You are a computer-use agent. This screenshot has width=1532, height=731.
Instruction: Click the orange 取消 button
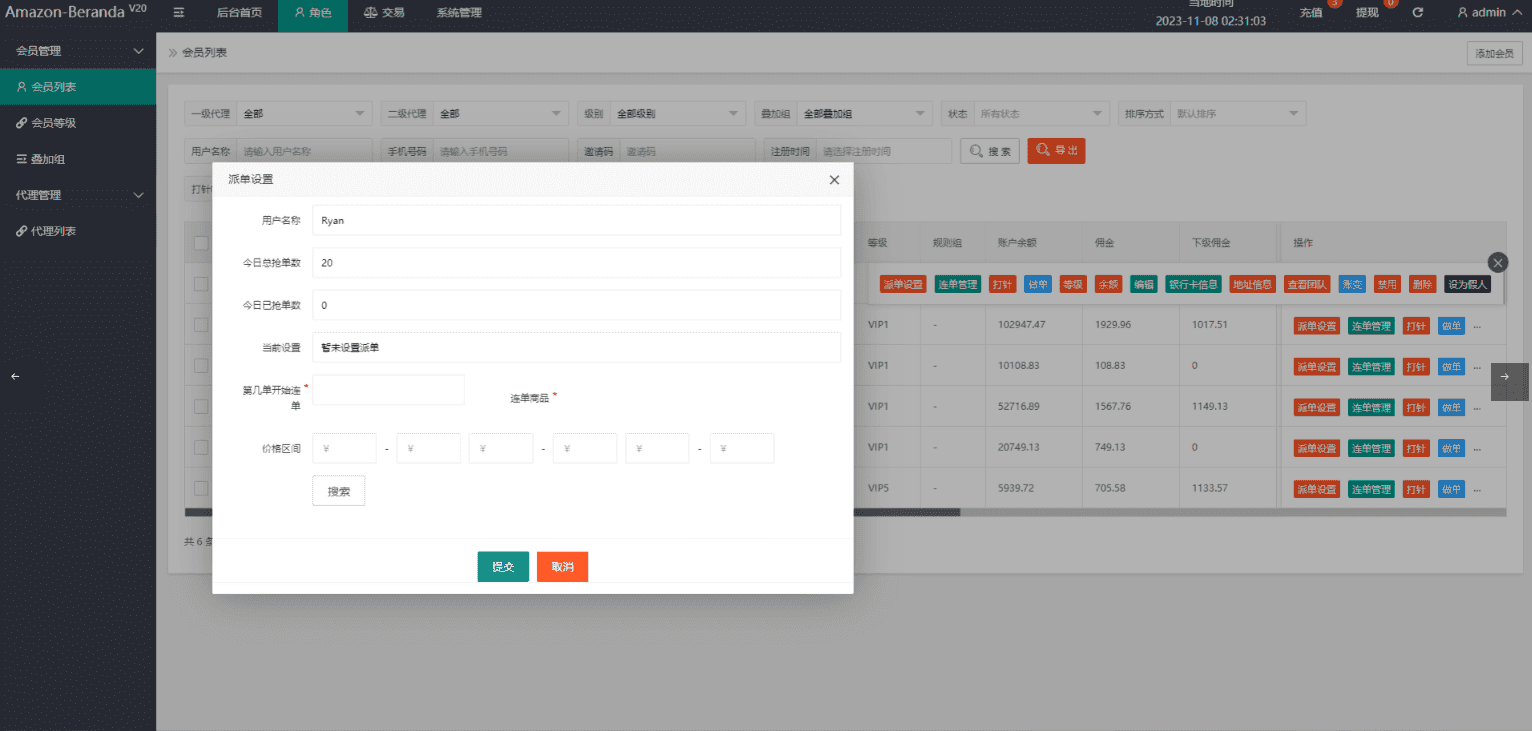(562, 567)
